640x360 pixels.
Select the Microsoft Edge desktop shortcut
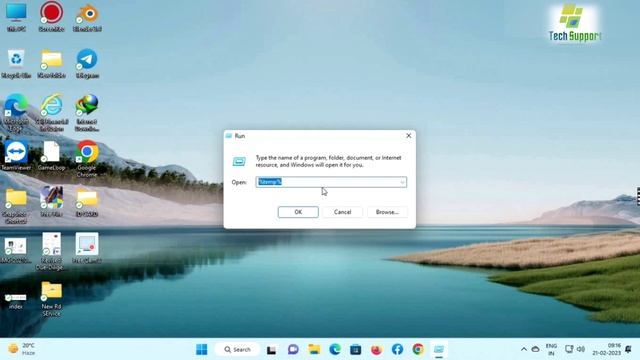coord(16,113)
